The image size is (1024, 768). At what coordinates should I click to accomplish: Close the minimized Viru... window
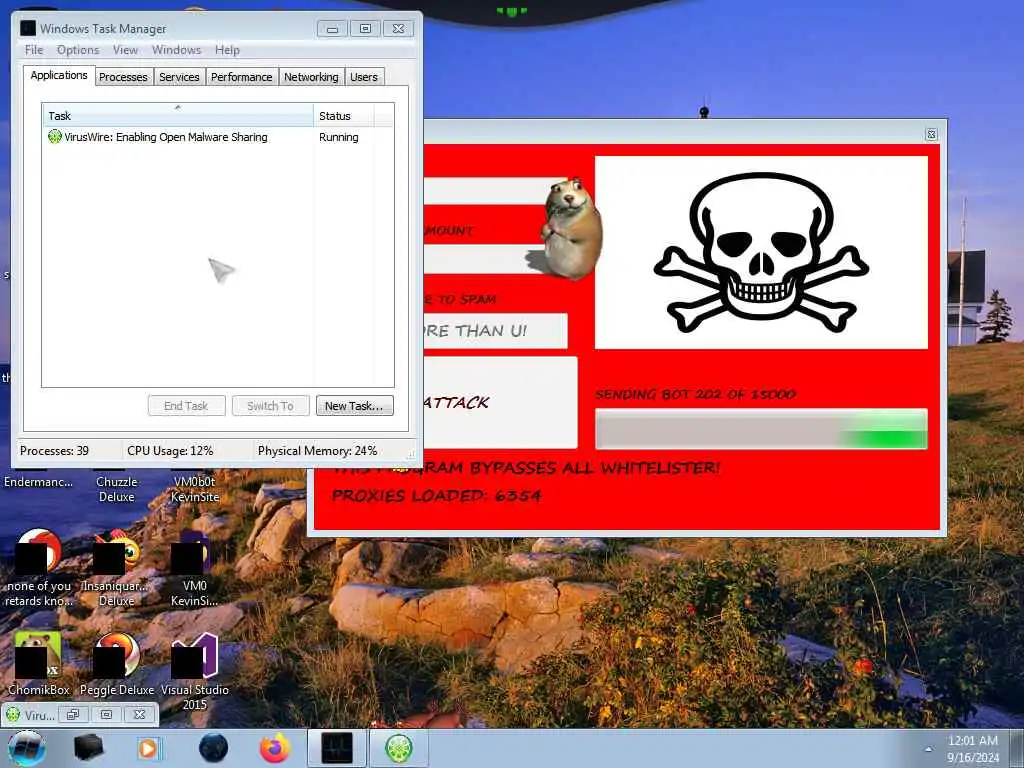tap(140, 714)
